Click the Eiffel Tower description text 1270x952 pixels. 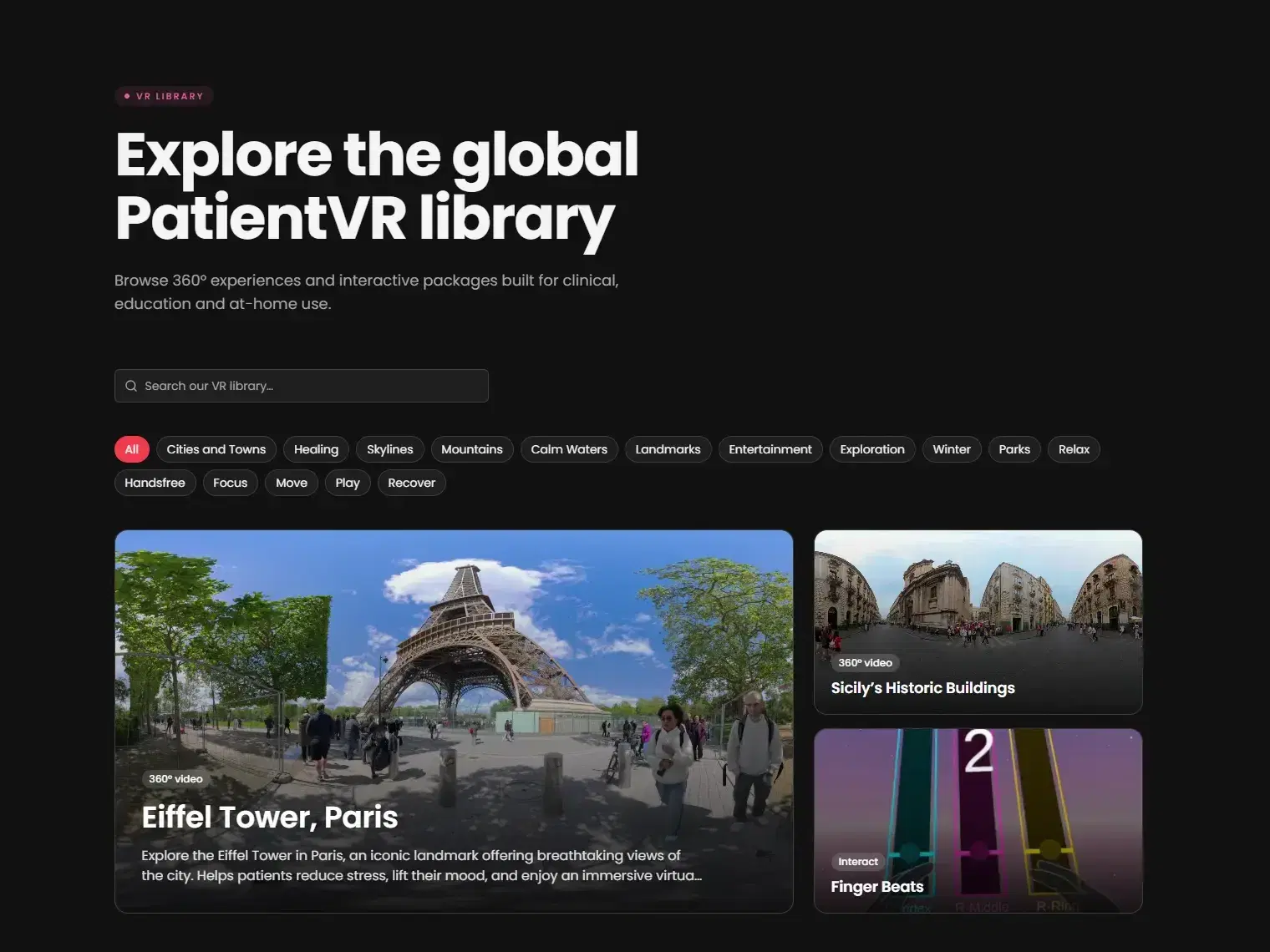tap(421, 865)
